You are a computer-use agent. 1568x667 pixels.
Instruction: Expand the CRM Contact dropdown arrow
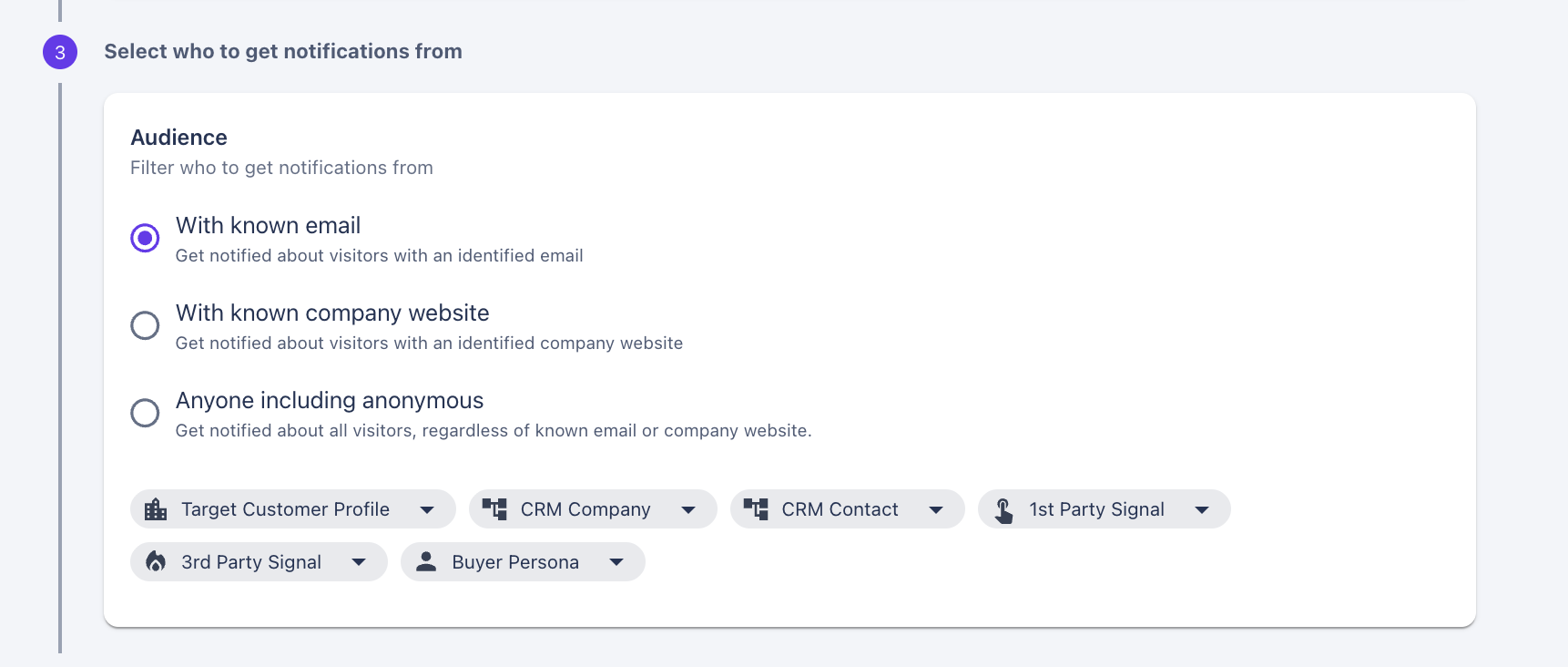[x=936, y=510]
